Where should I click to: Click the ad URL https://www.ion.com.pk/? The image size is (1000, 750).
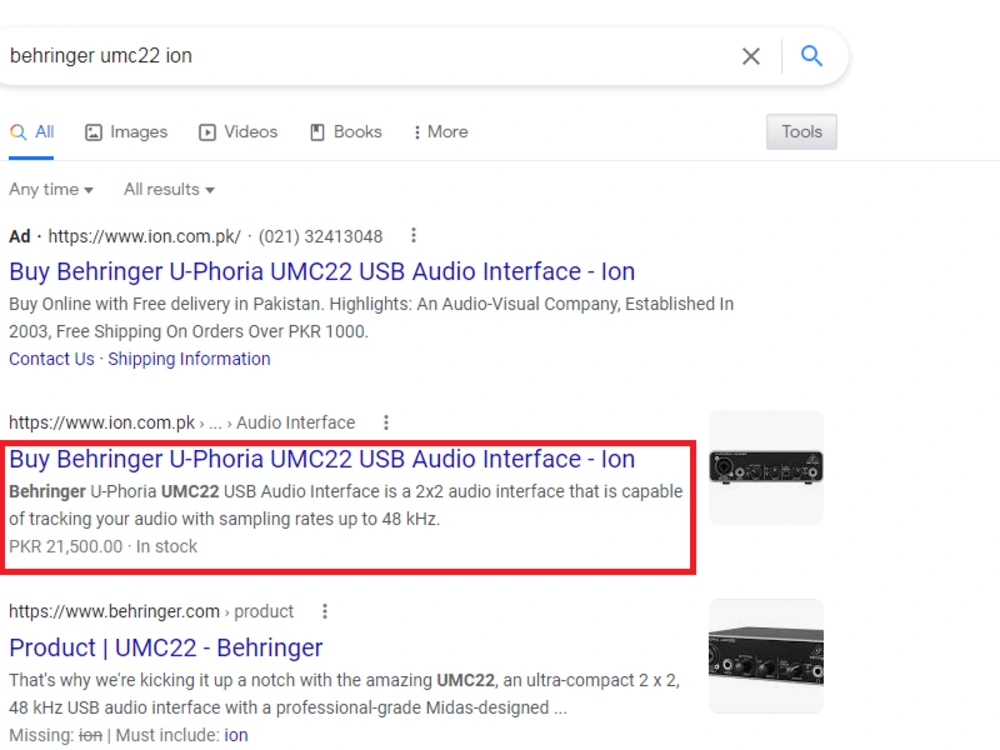(x=145, y=237)
